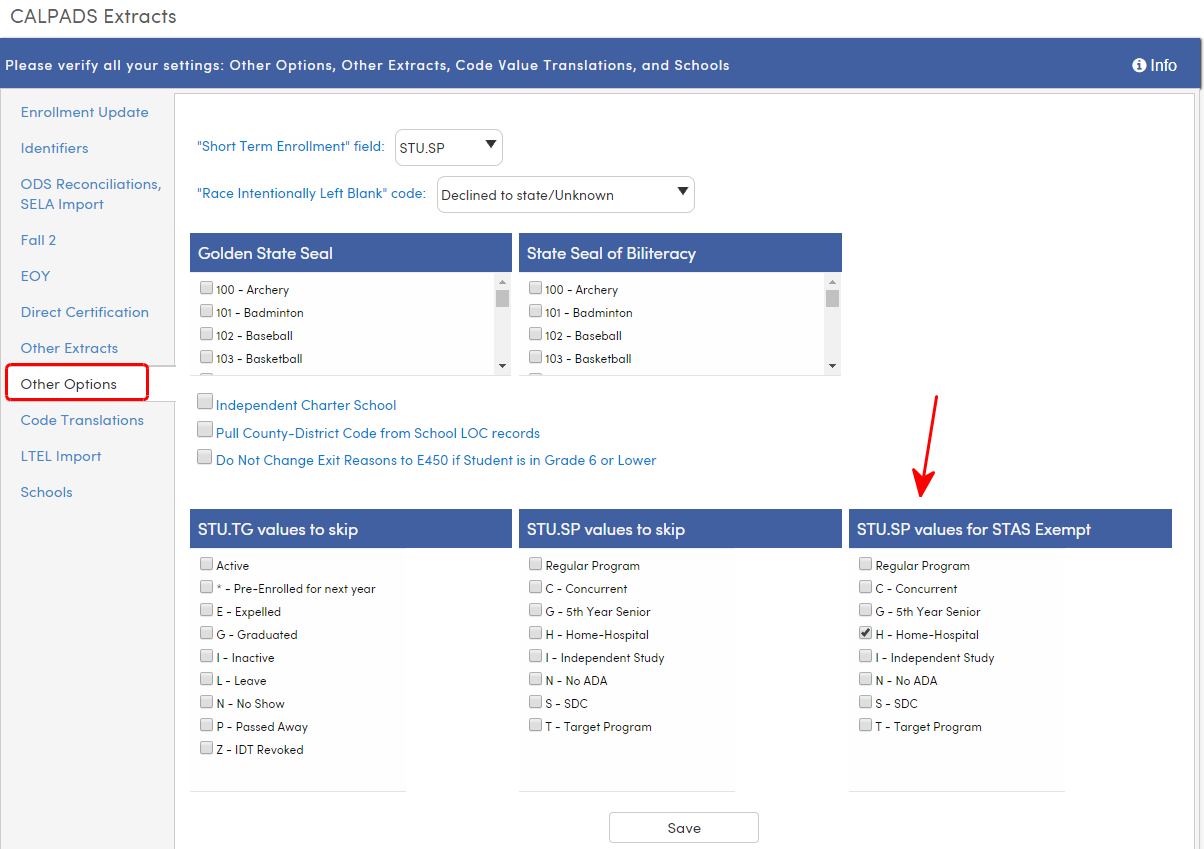Switch to the Schools section
The height and width of the screenshot is (849, 1204).
(46, 491)
